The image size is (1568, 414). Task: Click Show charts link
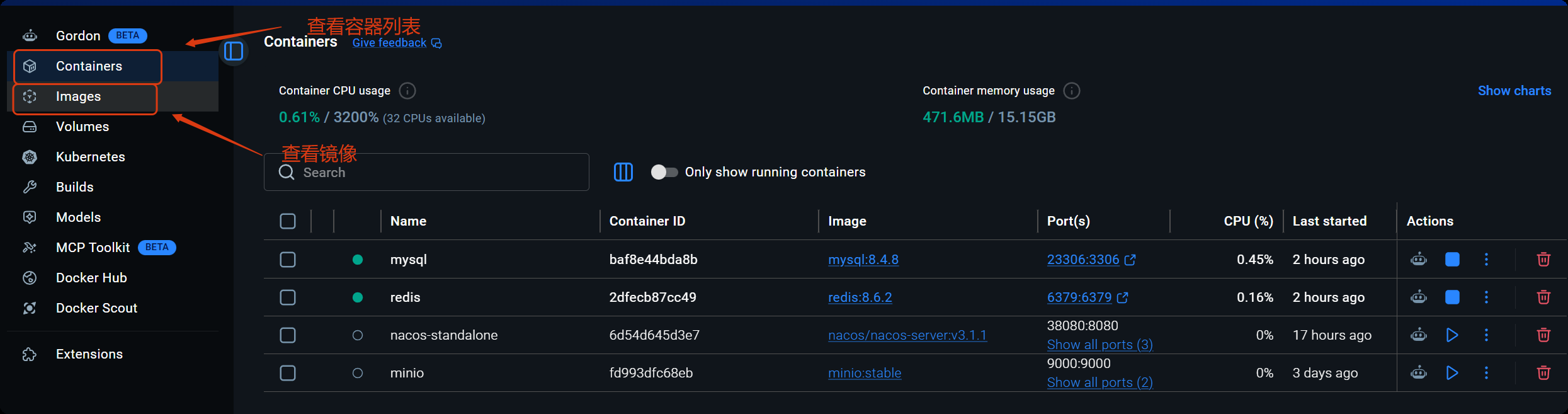point(1514,91)
